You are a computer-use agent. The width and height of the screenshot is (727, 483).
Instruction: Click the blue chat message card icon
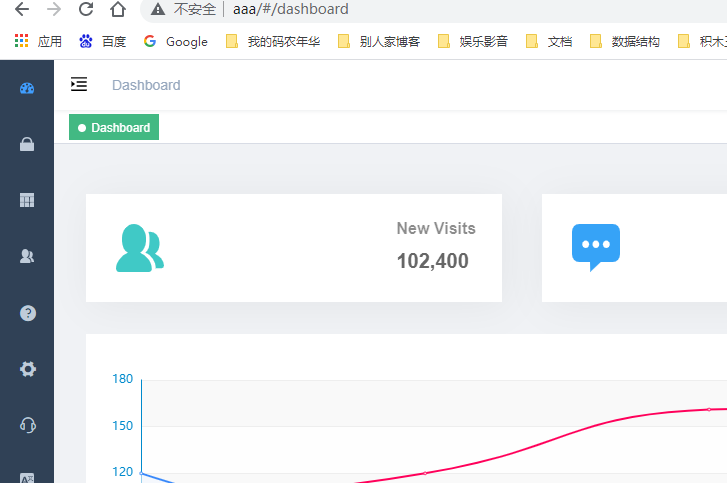coord(596,248)
